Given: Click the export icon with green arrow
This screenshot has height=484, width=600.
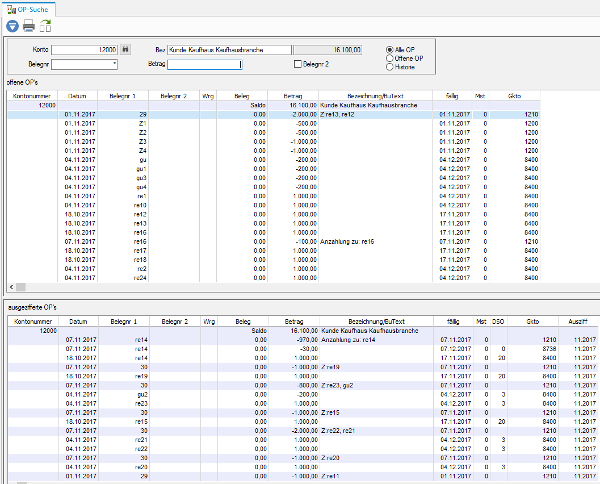Looking at the screenshot, I should pyautogui.click(x=46, y=26).
